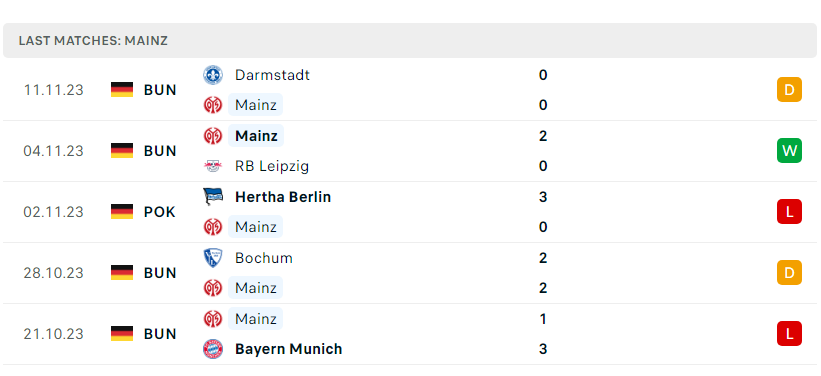Click the Last Matches: Mainz header

click(93, 41)
